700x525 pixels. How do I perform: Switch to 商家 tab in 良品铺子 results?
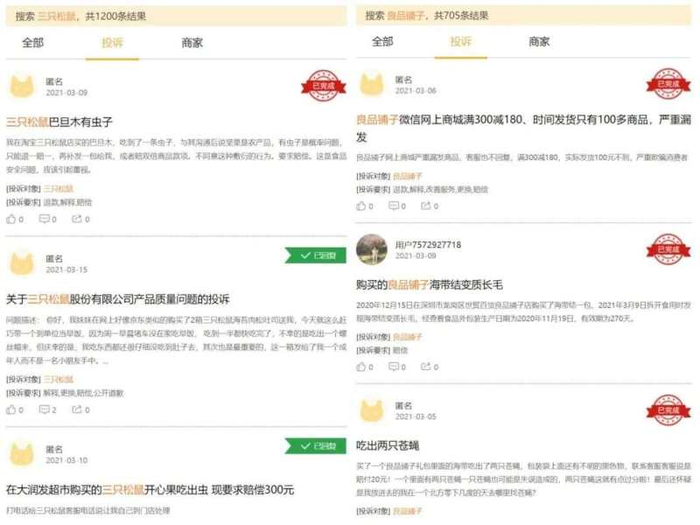click(539, 42)
